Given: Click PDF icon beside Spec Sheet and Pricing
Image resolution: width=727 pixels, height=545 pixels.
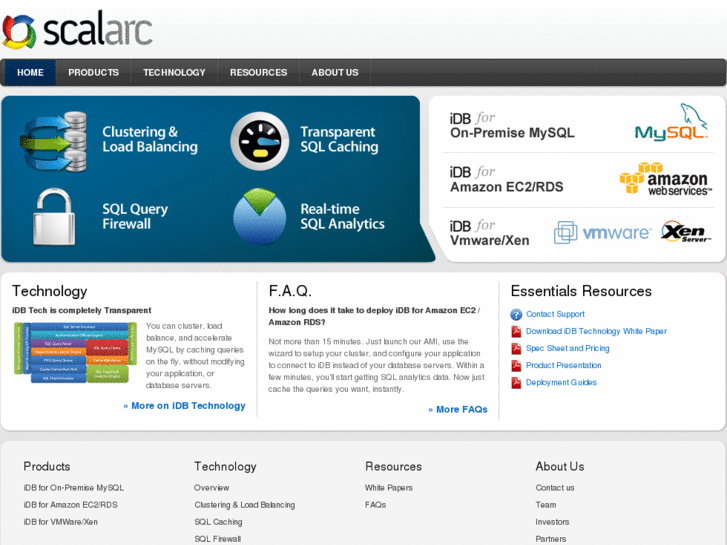Looking at the screenshot, I should coord(516,349).
